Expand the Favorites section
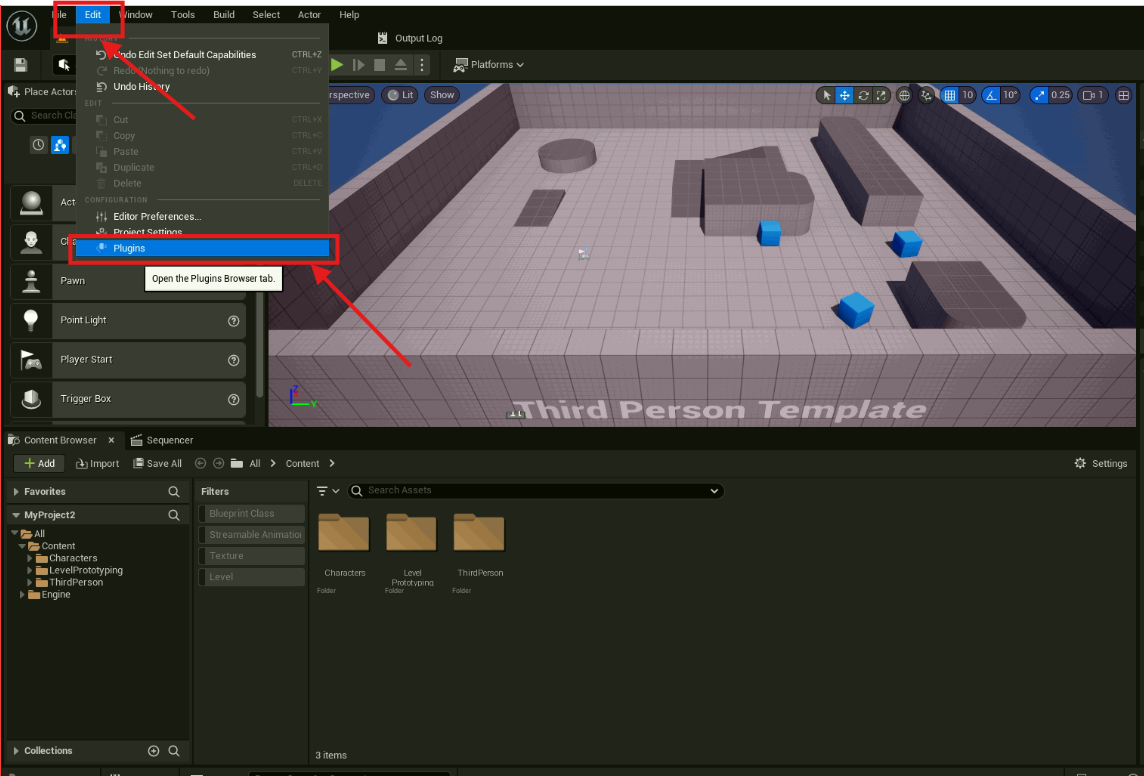The height and width of the screenshot is (776, 1144). [15, 492]
